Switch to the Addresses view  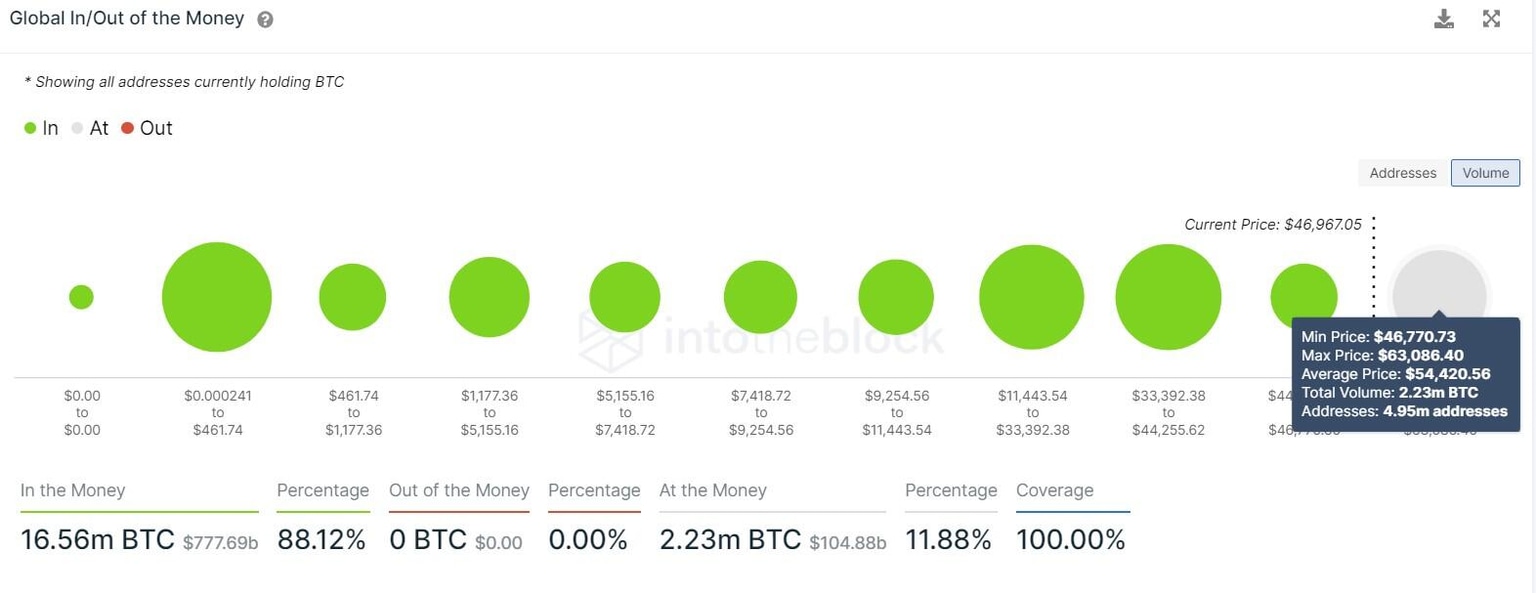click(1402, 172)
